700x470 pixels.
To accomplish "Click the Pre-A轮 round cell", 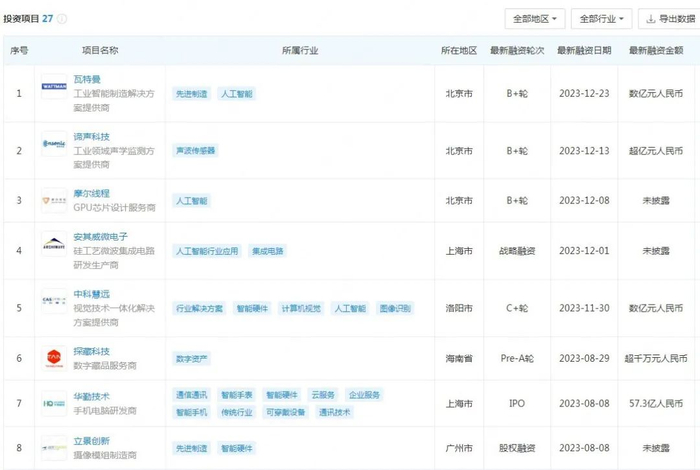I will (517, 358).
